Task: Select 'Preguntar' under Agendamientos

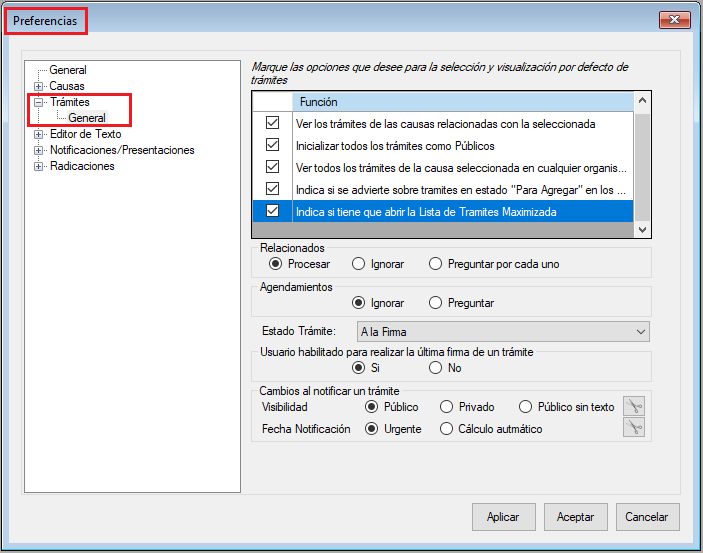Action: click(435, 303)
